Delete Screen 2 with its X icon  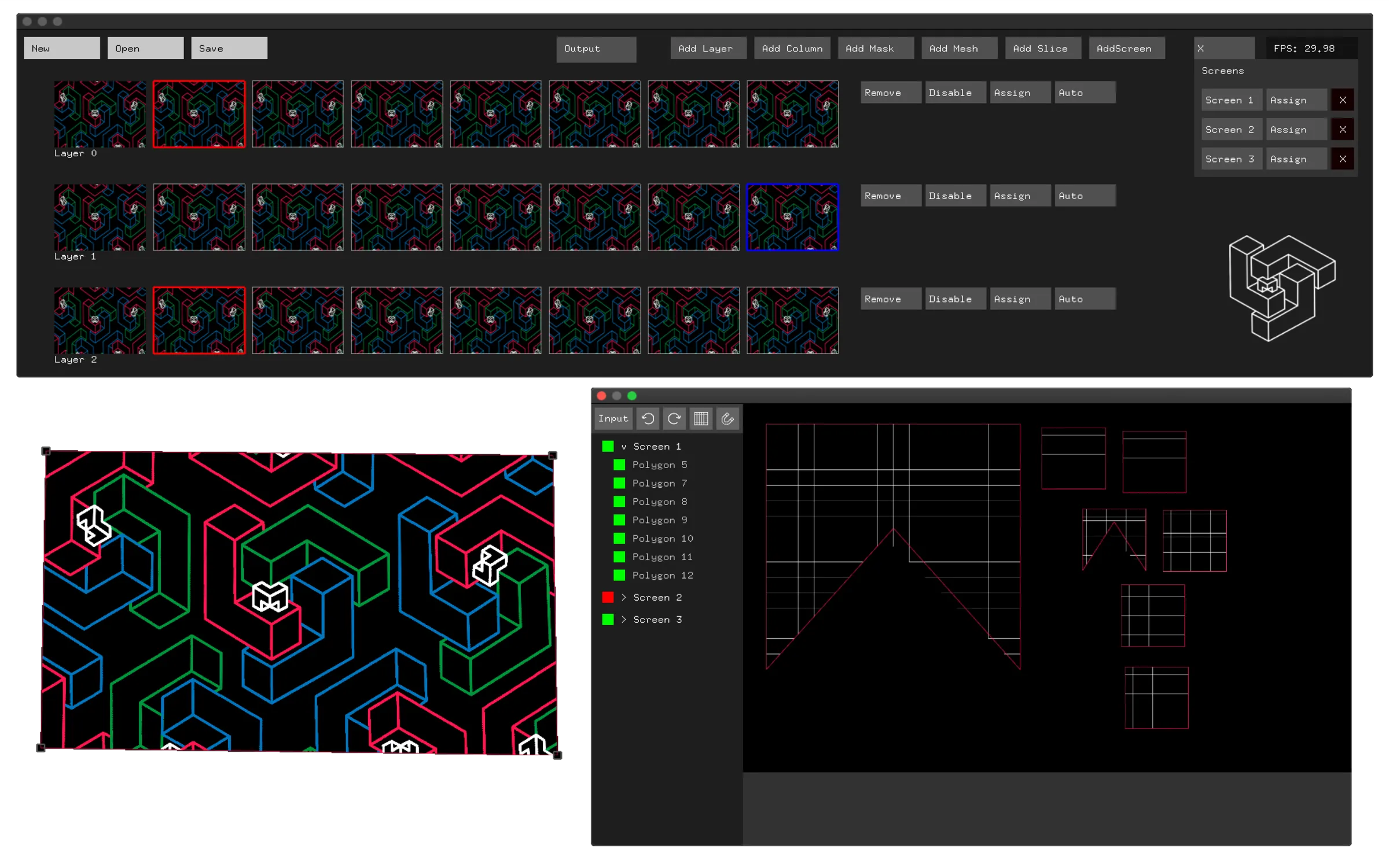pos(1343,130)
